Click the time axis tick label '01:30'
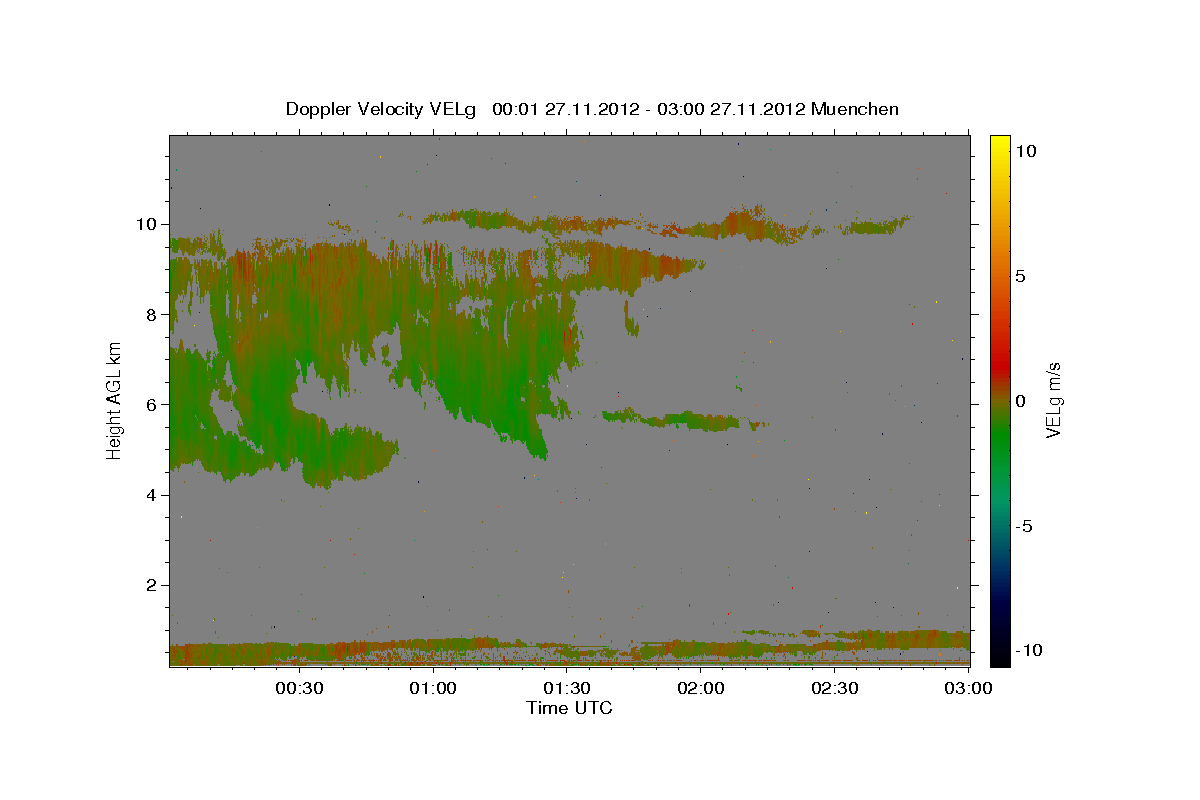 coord(567,688)
